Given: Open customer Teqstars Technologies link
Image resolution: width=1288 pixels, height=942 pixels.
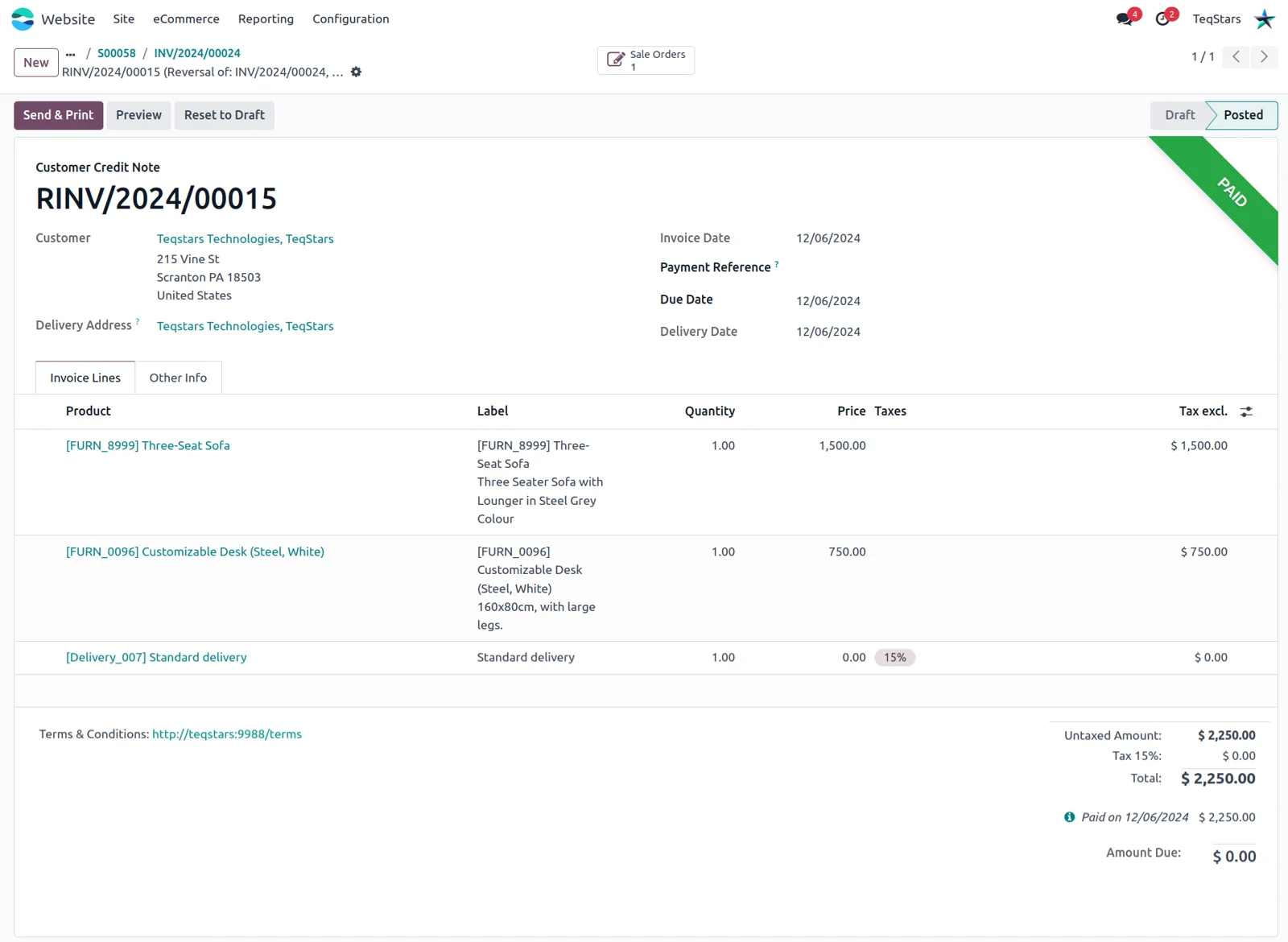Looking at the screenshot, I should [x=246, y=239].
